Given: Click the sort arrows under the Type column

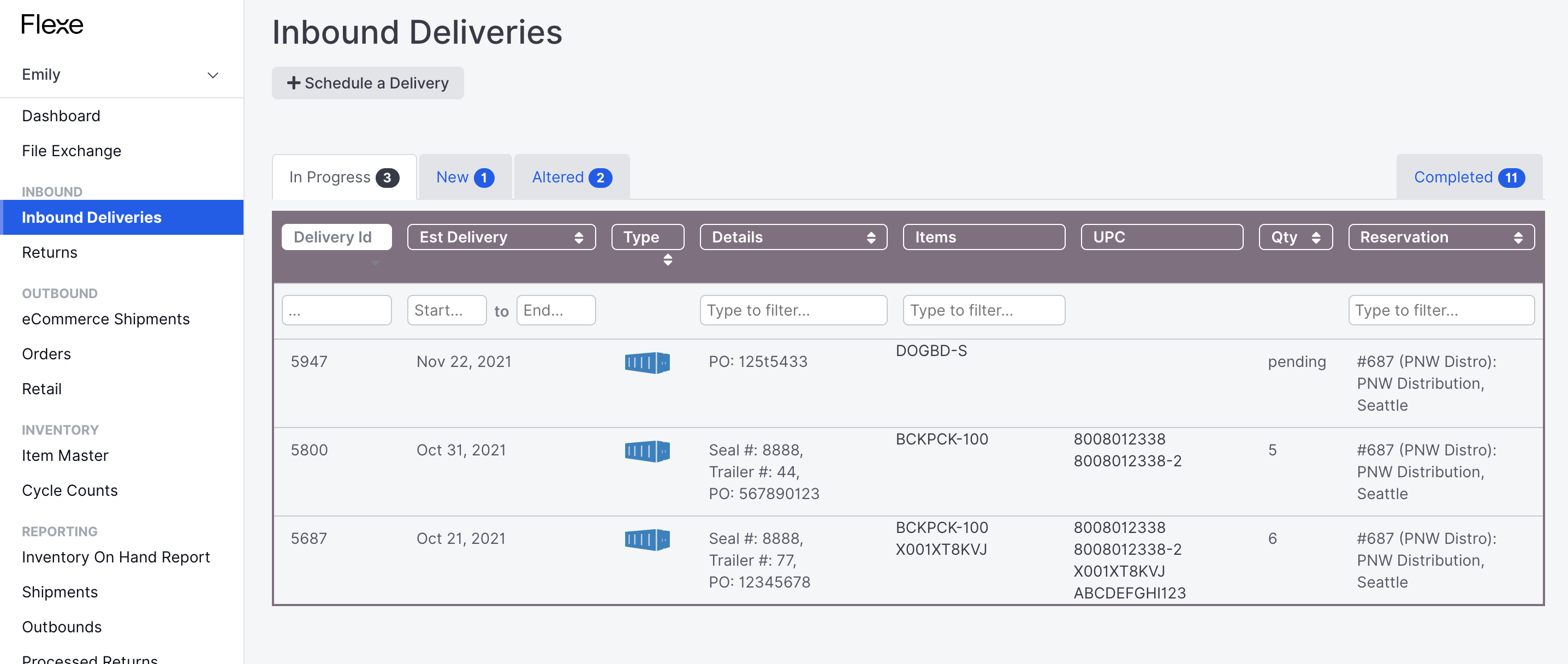Looking at the screenshot, I should (x=668, y=260).
